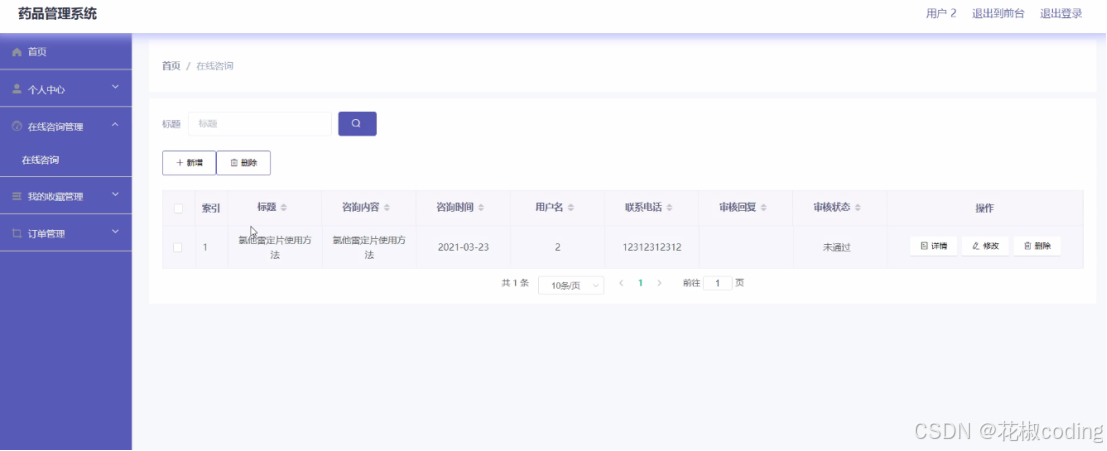Sort by 联系电话 column arrows
This screenshot has height=451, width=1107.
click(669, 208)
